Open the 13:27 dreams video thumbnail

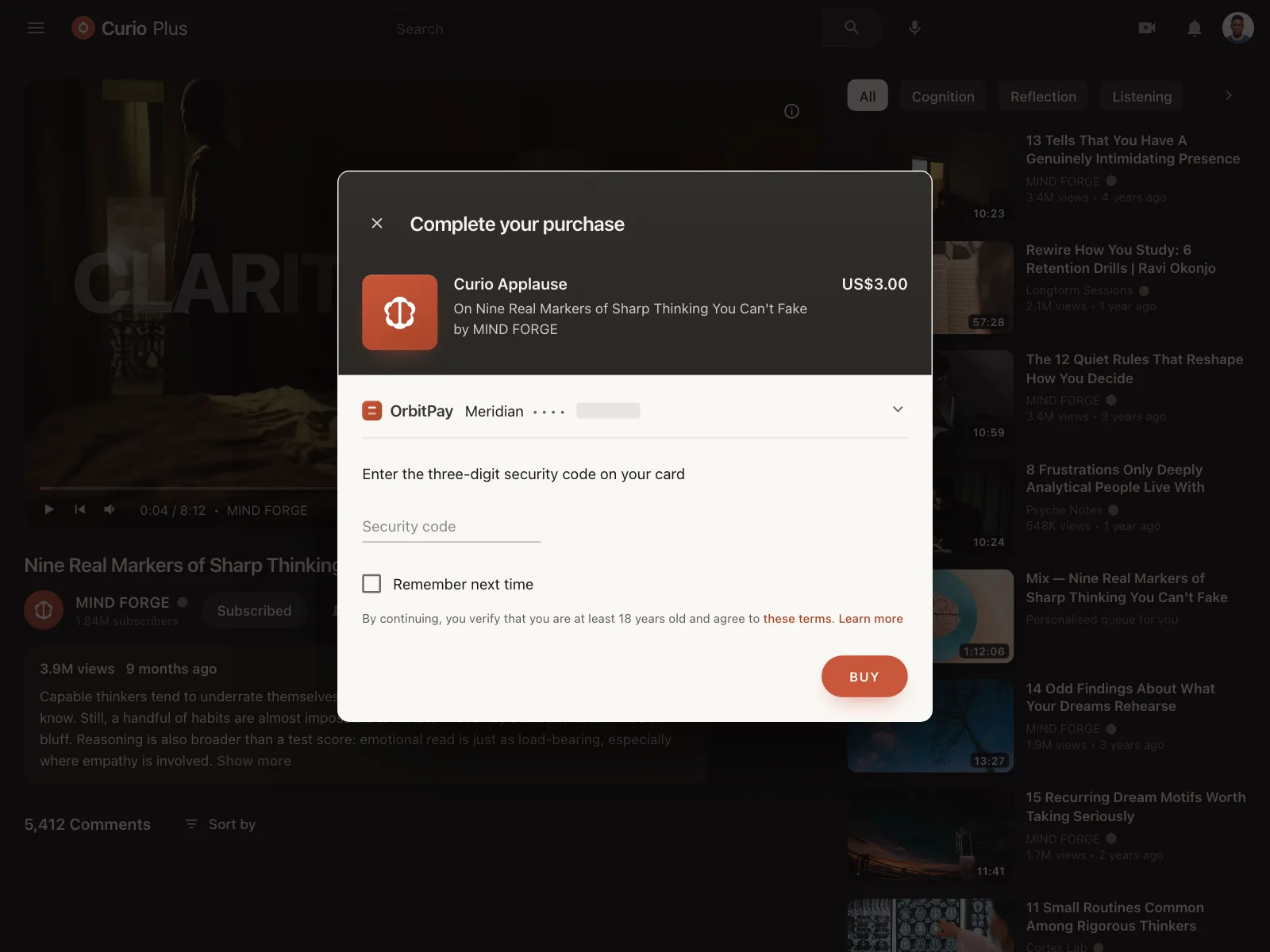(x=930, y=726)
